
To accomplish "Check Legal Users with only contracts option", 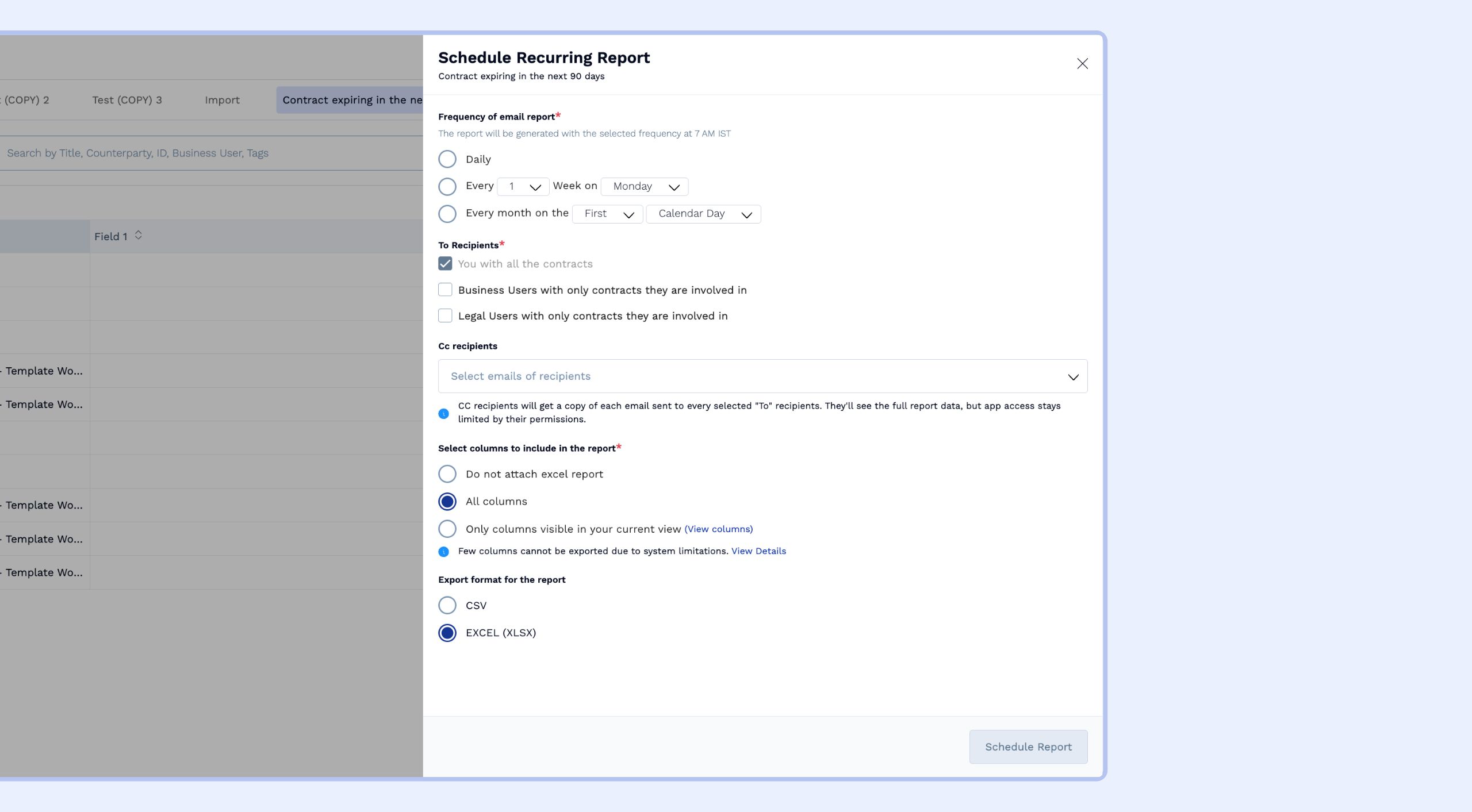I will tap(445, 315).
